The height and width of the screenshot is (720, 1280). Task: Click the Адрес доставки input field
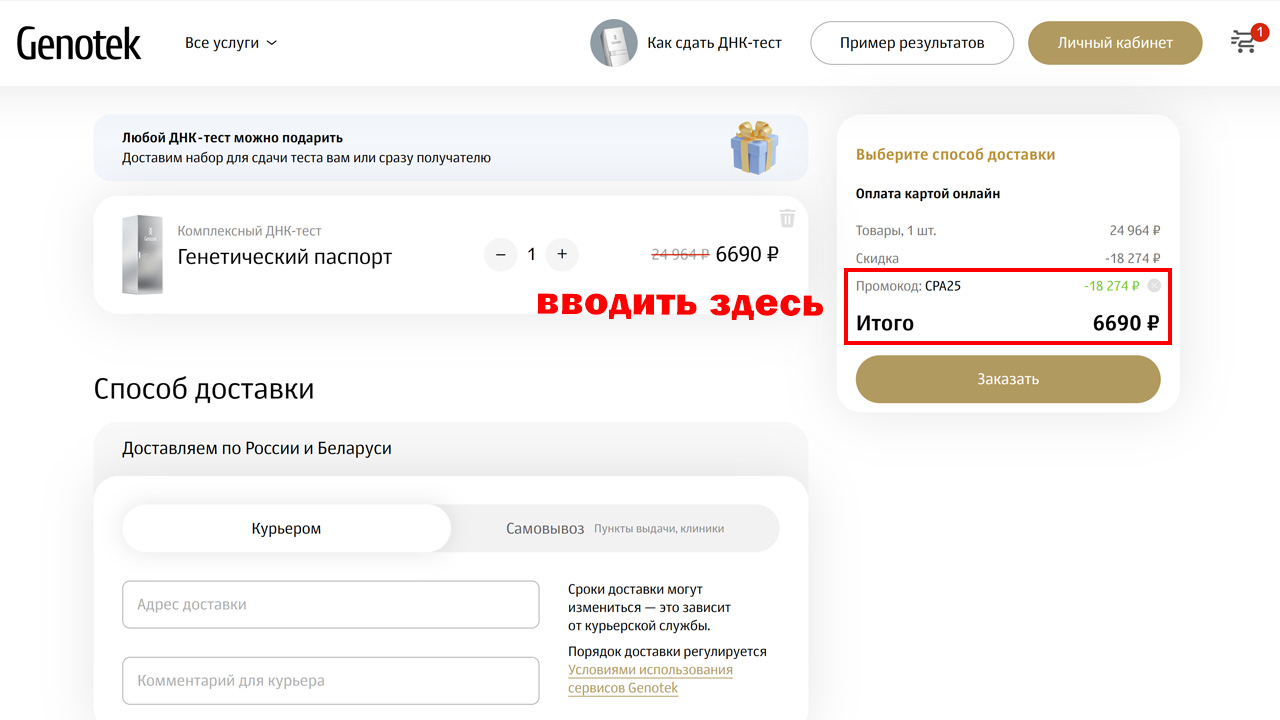pos(331,604)
